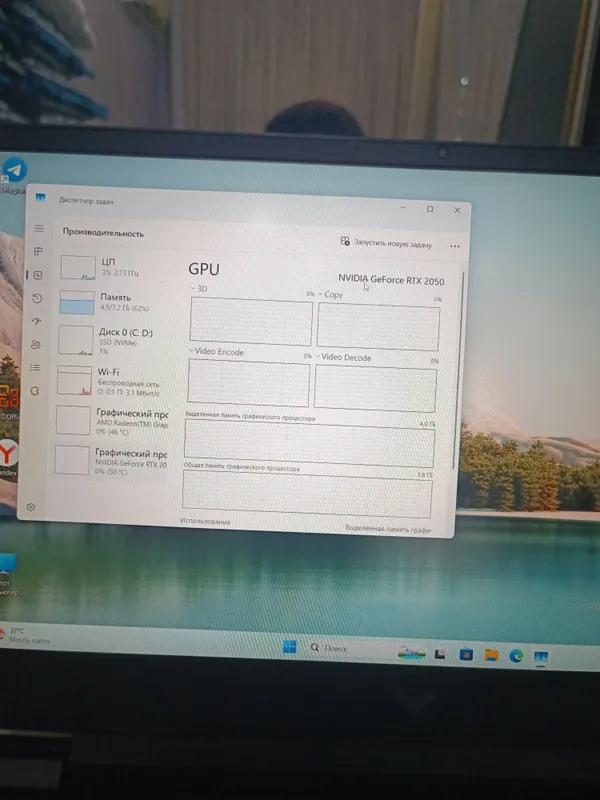Image resolution: width=600 pixels, height=800 pixels.
Task: Open Microsoft Edge from the taskbar
Action: click(516, 656)
